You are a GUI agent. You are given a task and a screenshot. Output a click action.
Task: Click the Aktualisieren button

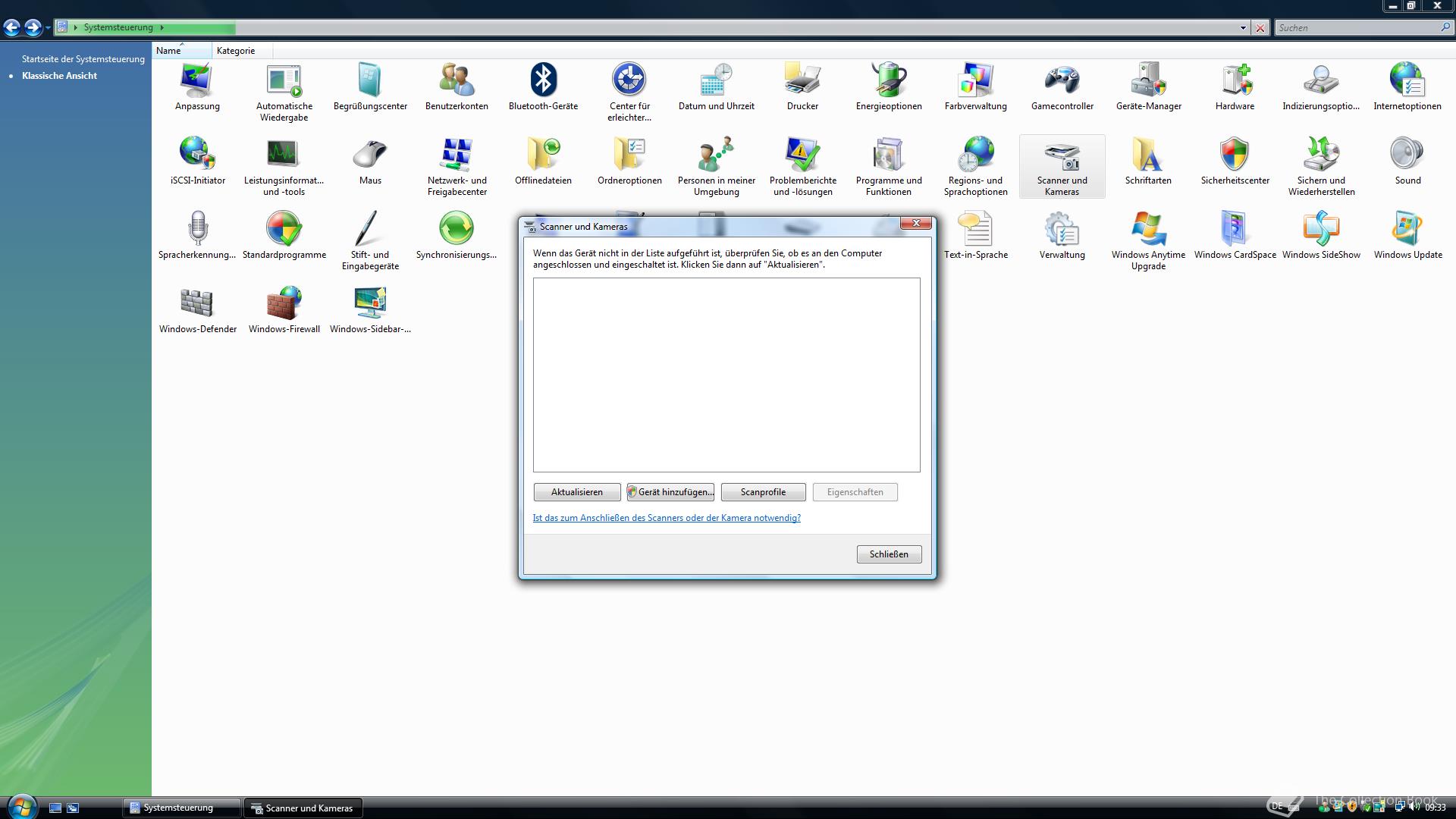[576, 492]
